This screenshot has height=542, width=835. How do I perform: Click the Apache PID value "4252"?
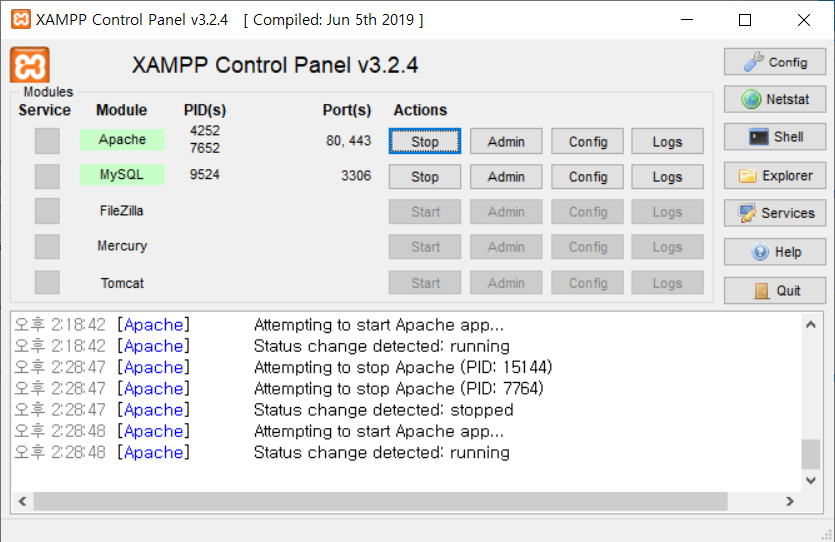coord(204,130)
